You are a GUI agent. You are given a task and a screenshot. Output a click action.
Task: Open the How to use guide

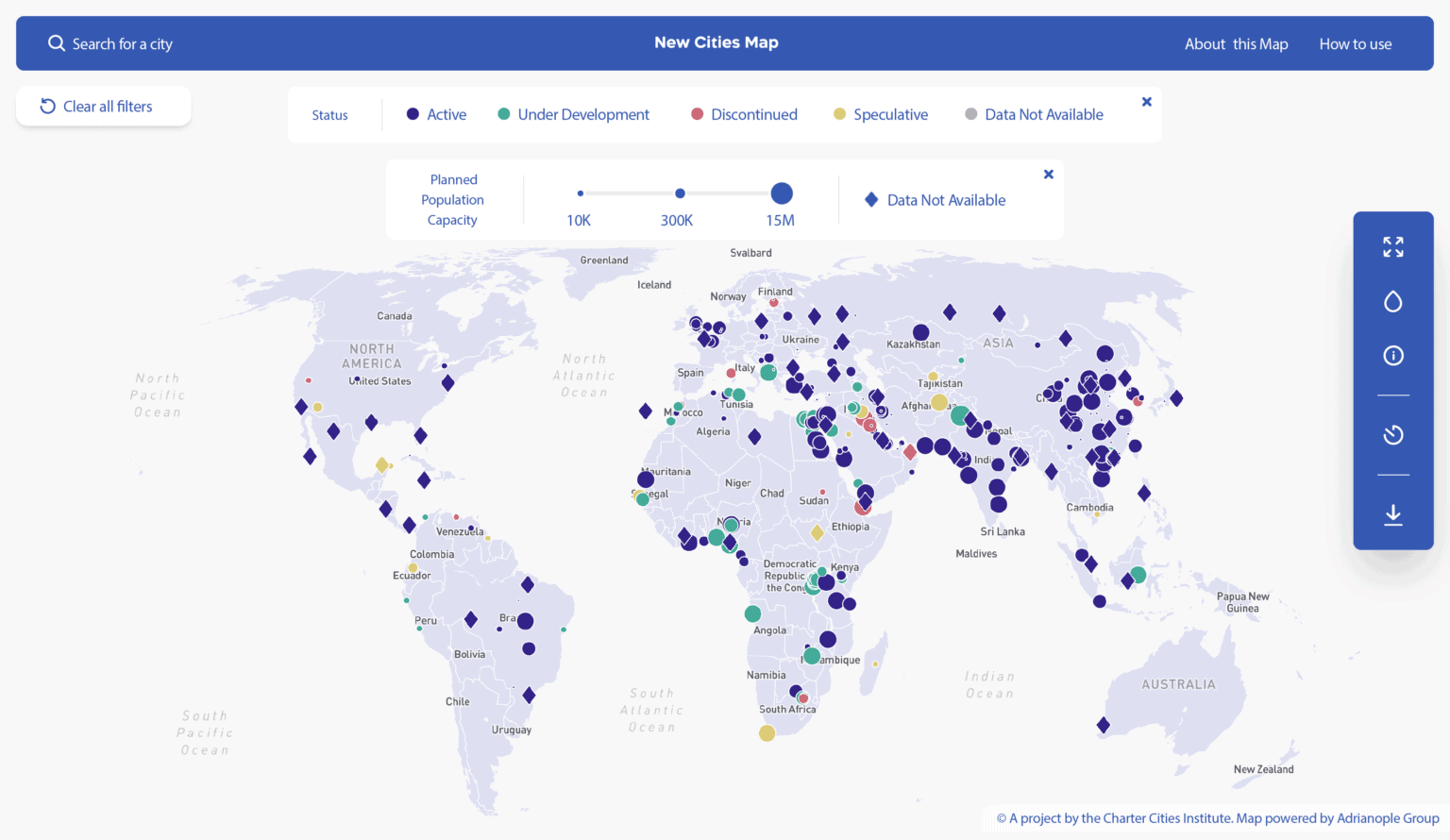1356,43
